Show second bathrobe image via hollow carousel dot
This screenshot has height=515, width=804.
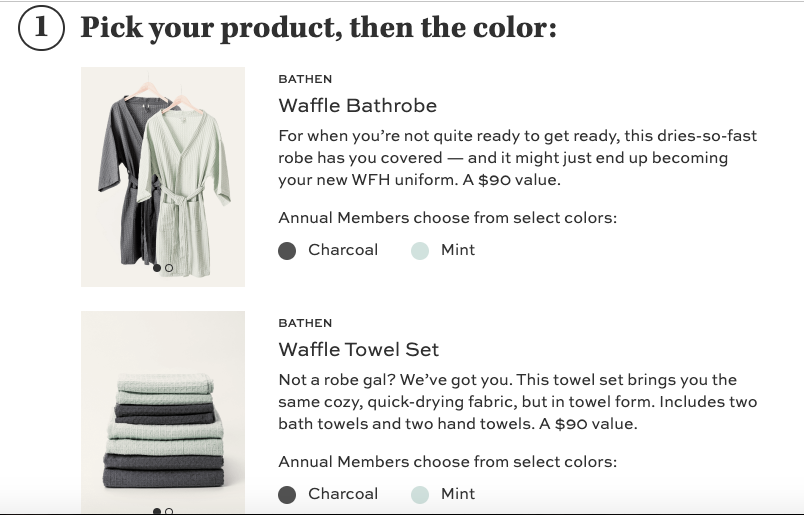[x=169, y=268]
